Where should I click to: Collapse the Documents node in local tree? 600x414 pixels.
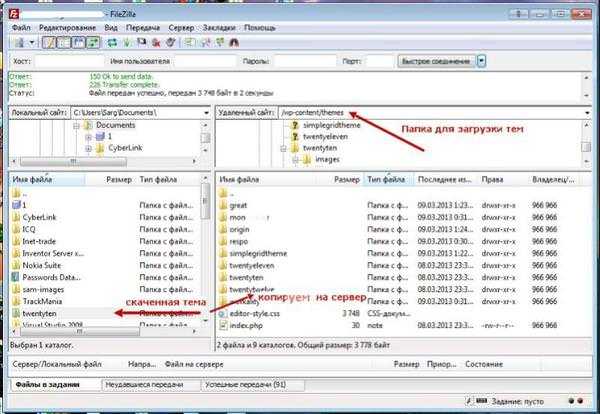pyautogui.click(x=76, y=126)
